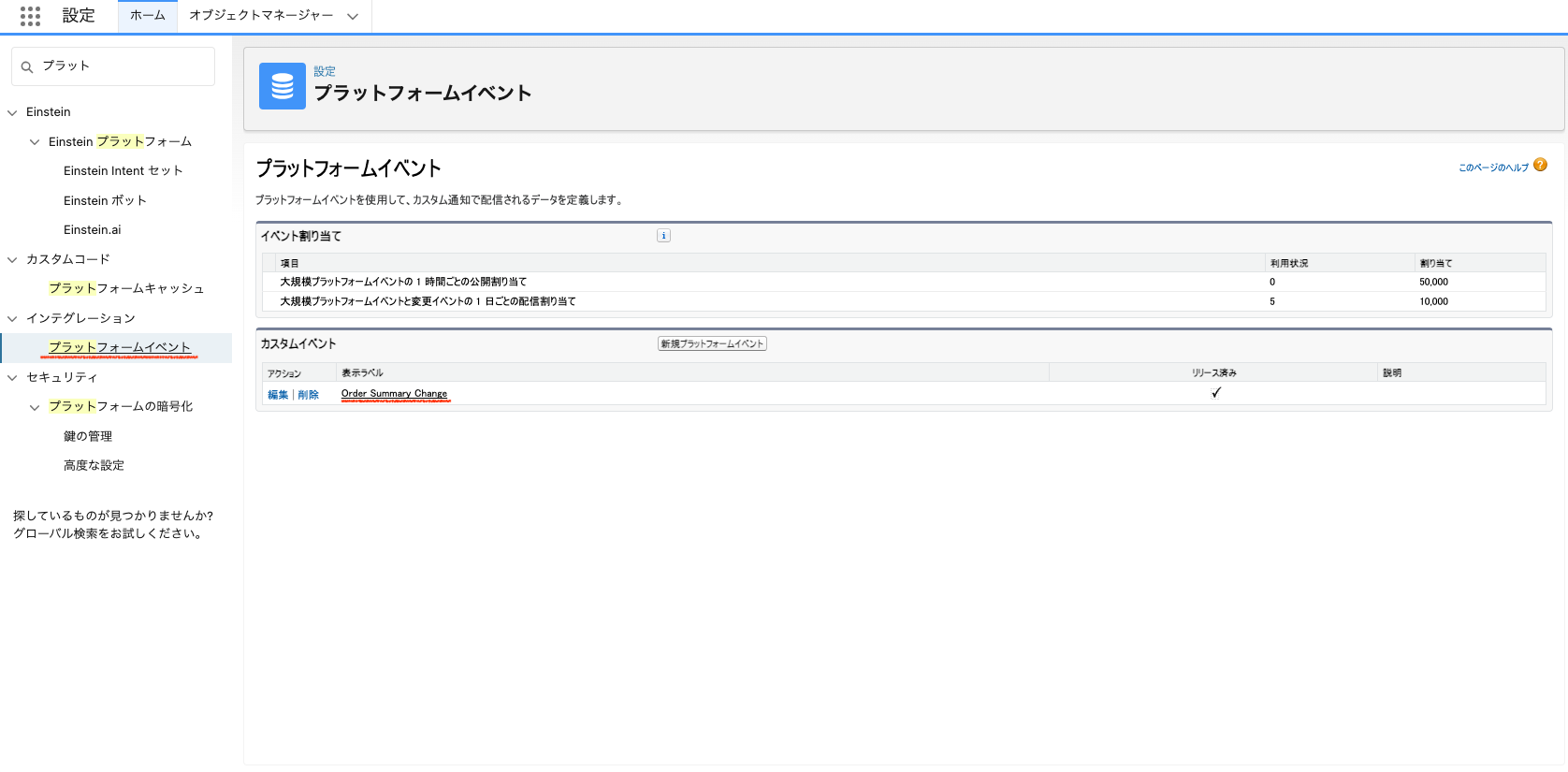Screen dimensions: 1568x772
Task: Click 編集 for Order Summary Change
Action: (278, 395)
